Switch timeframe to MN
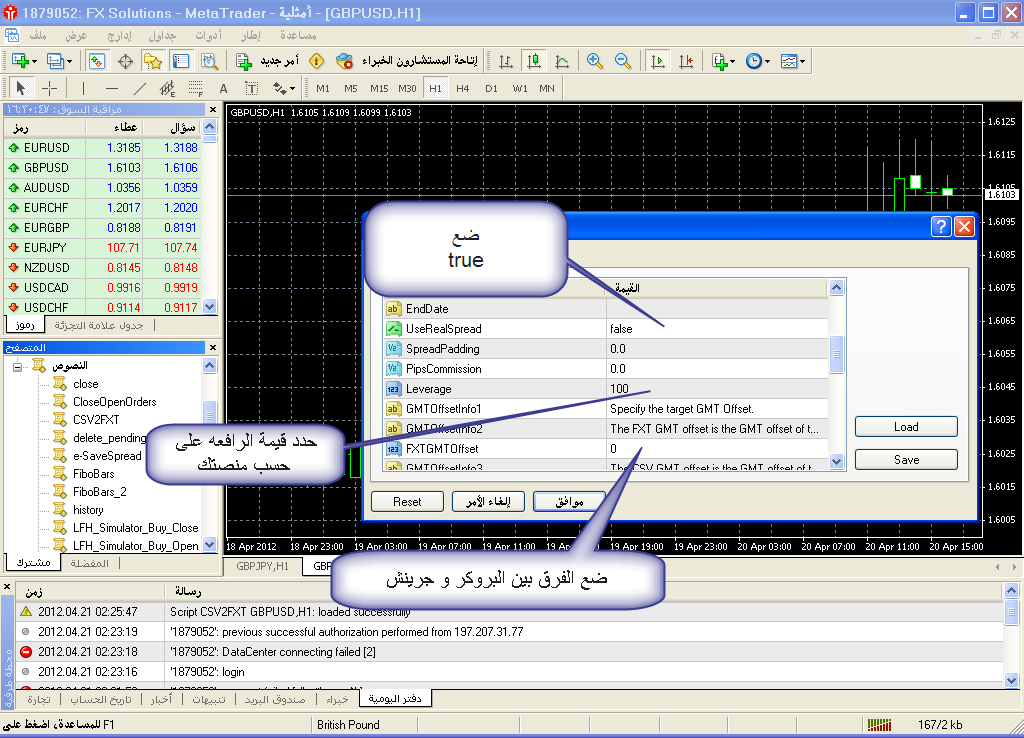Screen dimensions: 1024x738 click(547, 88)
